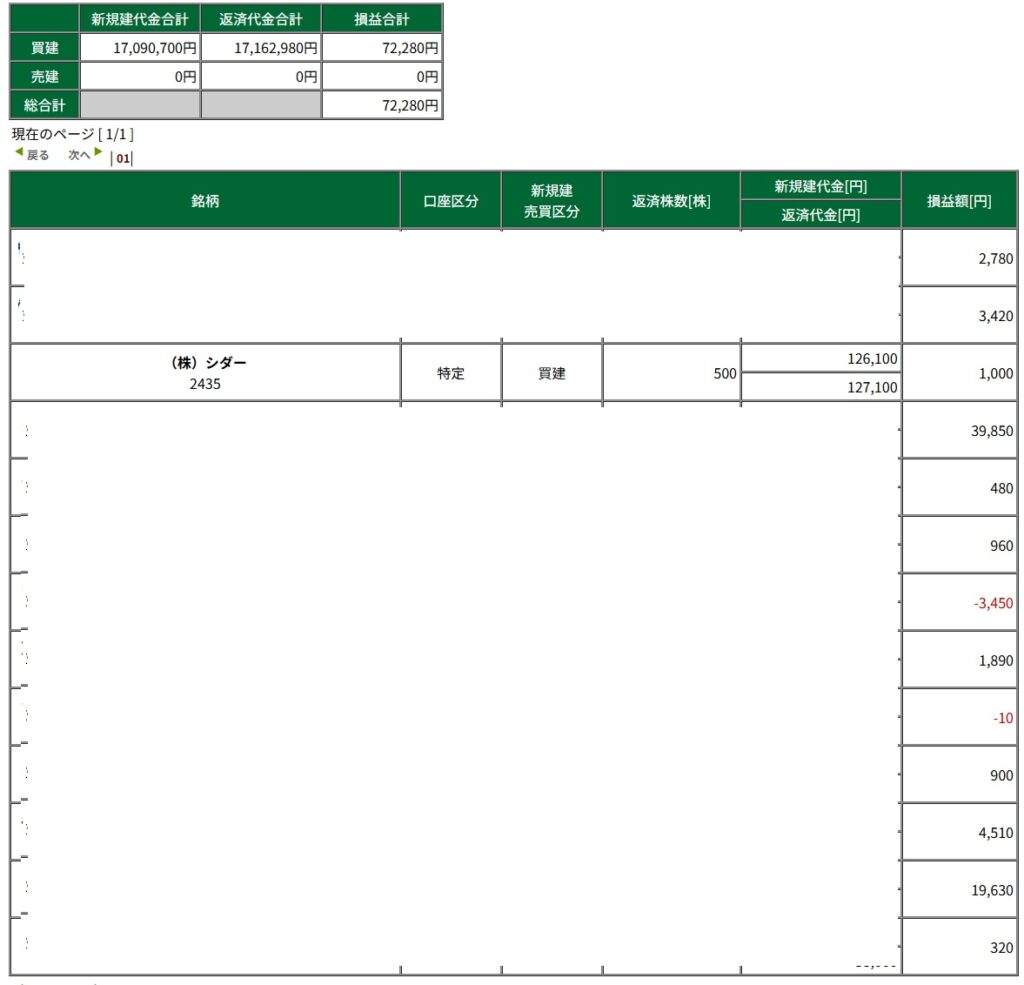Image resolution: width=1024 pixels, height=985 pixels.
Task: Click the 口座区分 column header
Action: (x=451, y=200)
